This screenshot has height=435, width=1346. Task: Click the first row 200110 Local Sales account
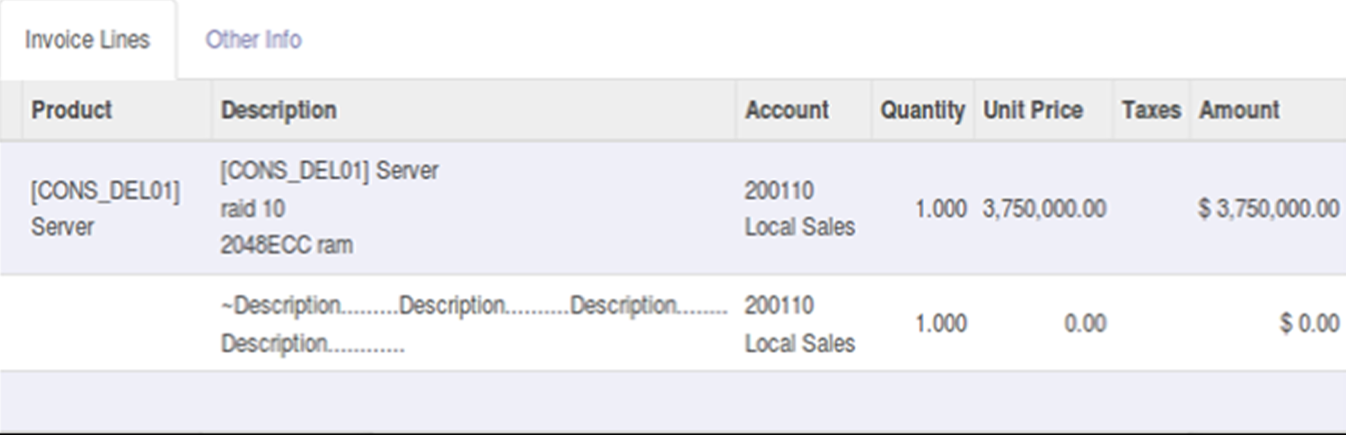[x=800, y=208]
